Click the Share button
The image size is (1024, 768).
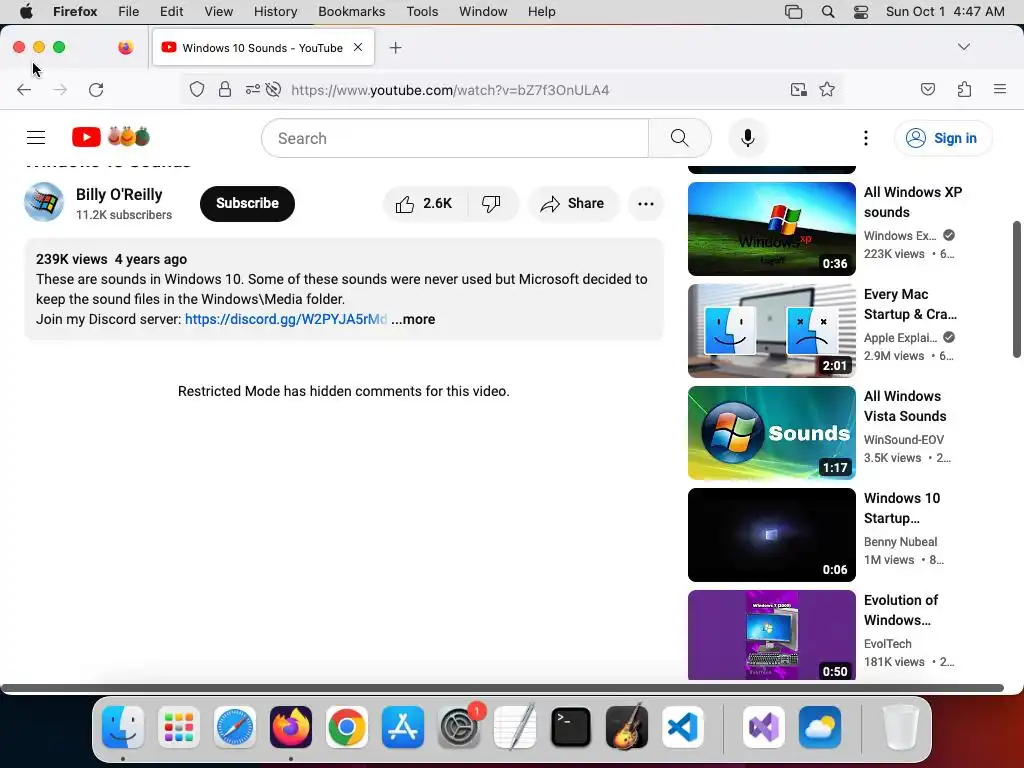pos(573,204)
